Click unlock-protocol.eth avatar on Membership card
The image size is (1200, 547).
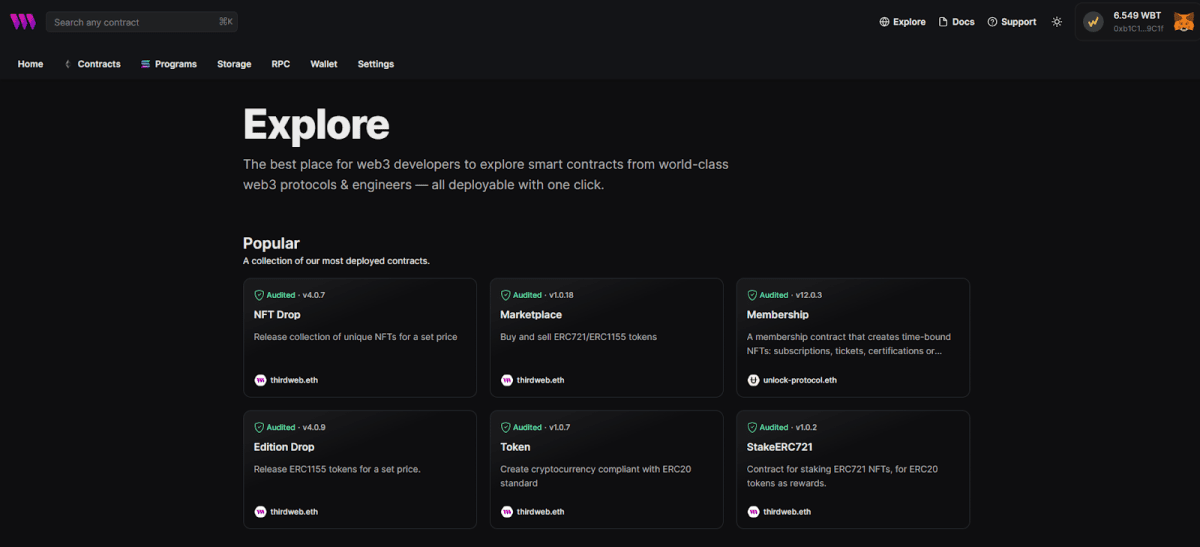click(x=753, y=380)
